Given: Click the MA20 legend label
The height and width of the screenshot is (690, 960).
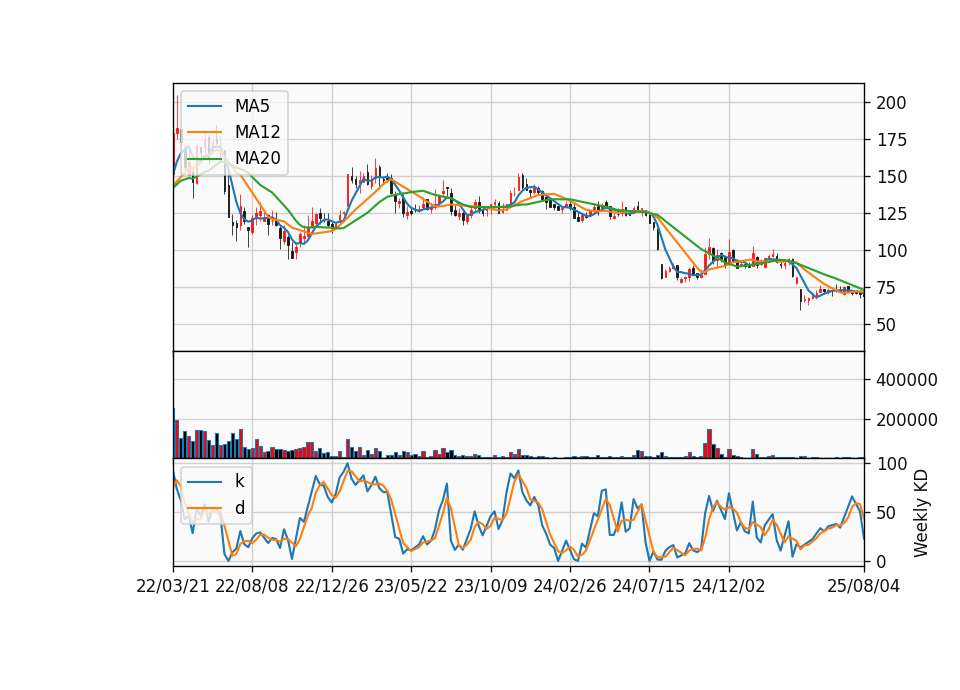Looking at the screenshot, I should point(257,158).
